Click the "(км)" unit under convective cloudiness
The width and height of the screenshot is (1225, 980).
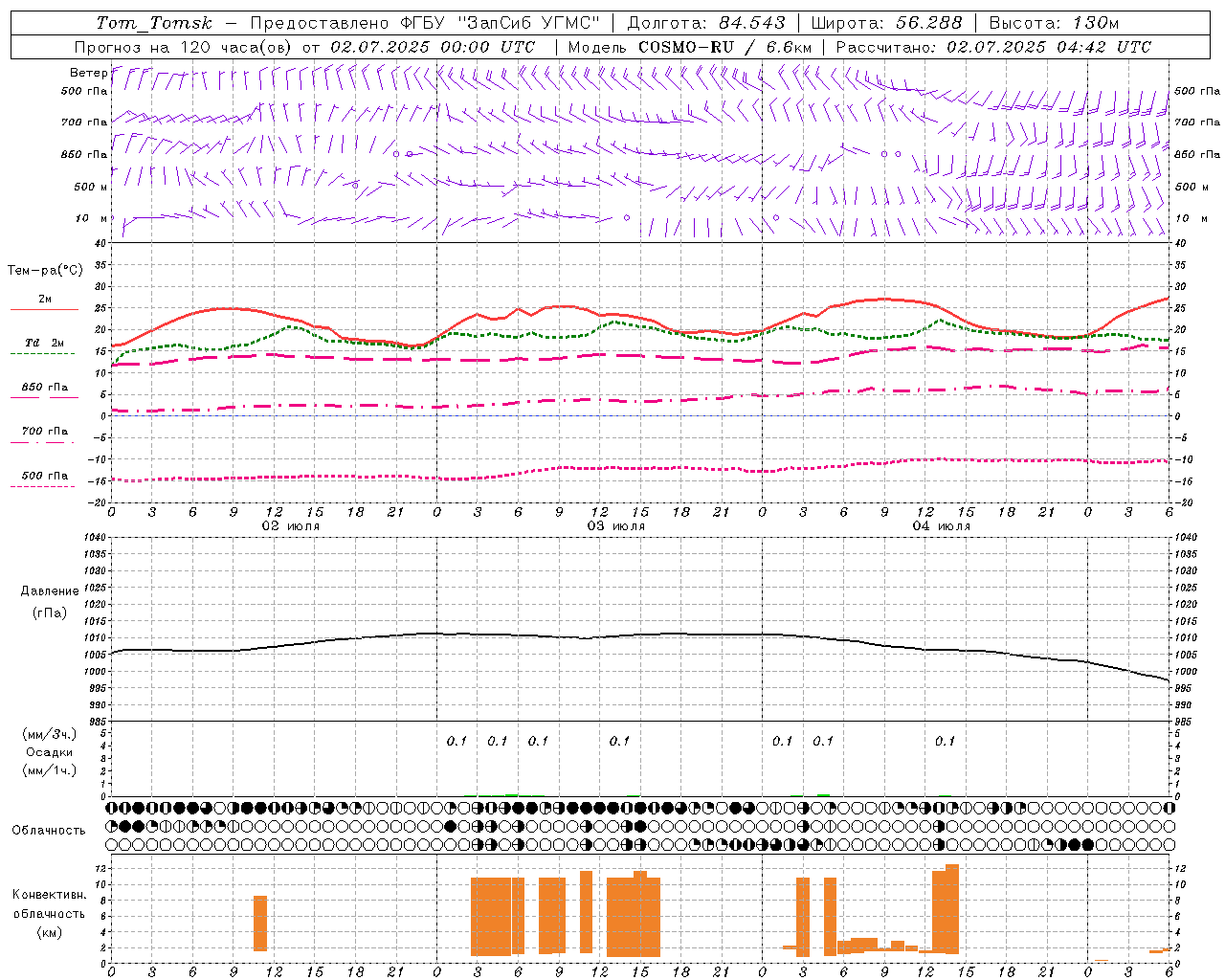50,932
